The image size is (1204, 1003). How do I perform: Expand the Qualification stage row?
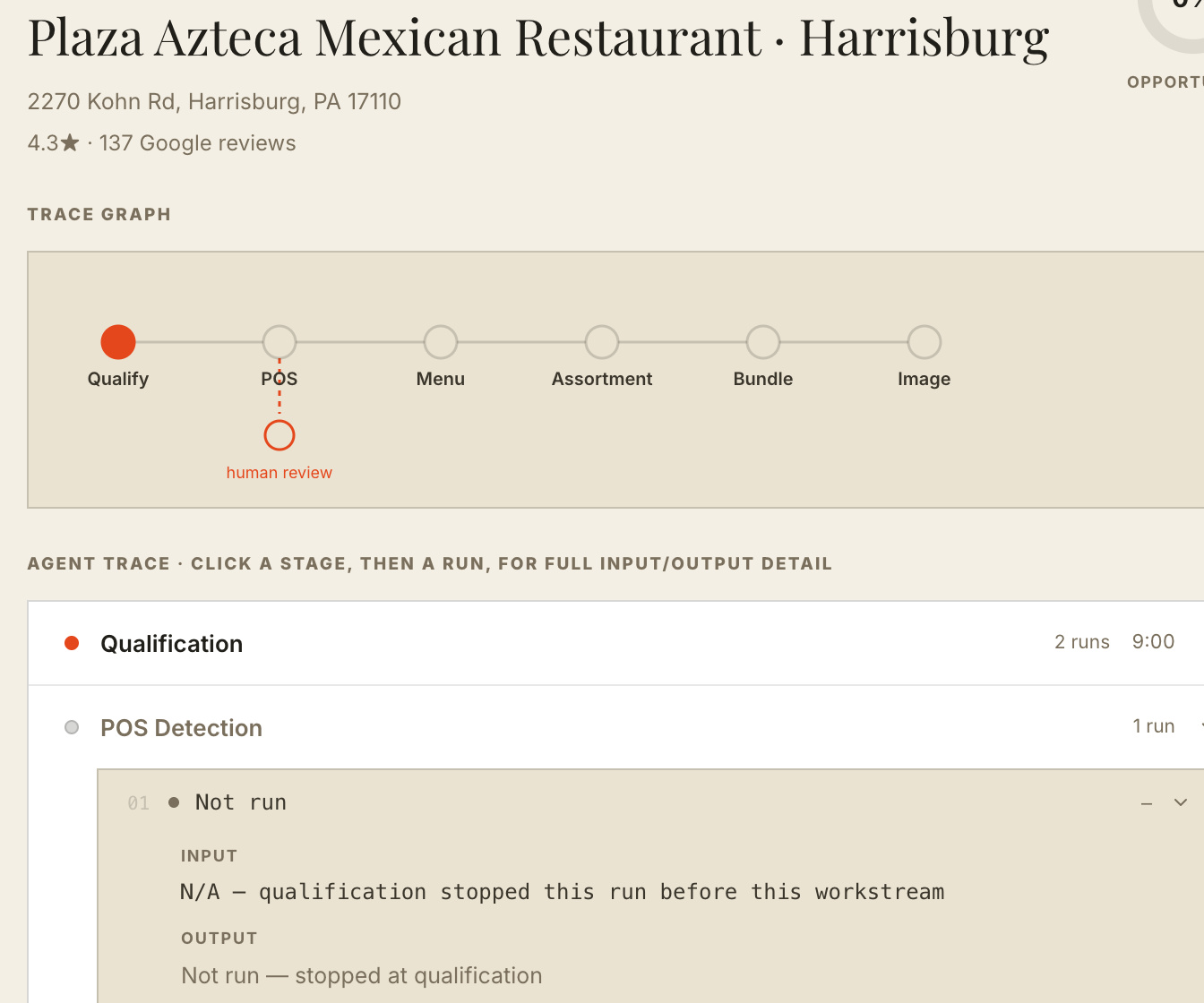[616, 643]
